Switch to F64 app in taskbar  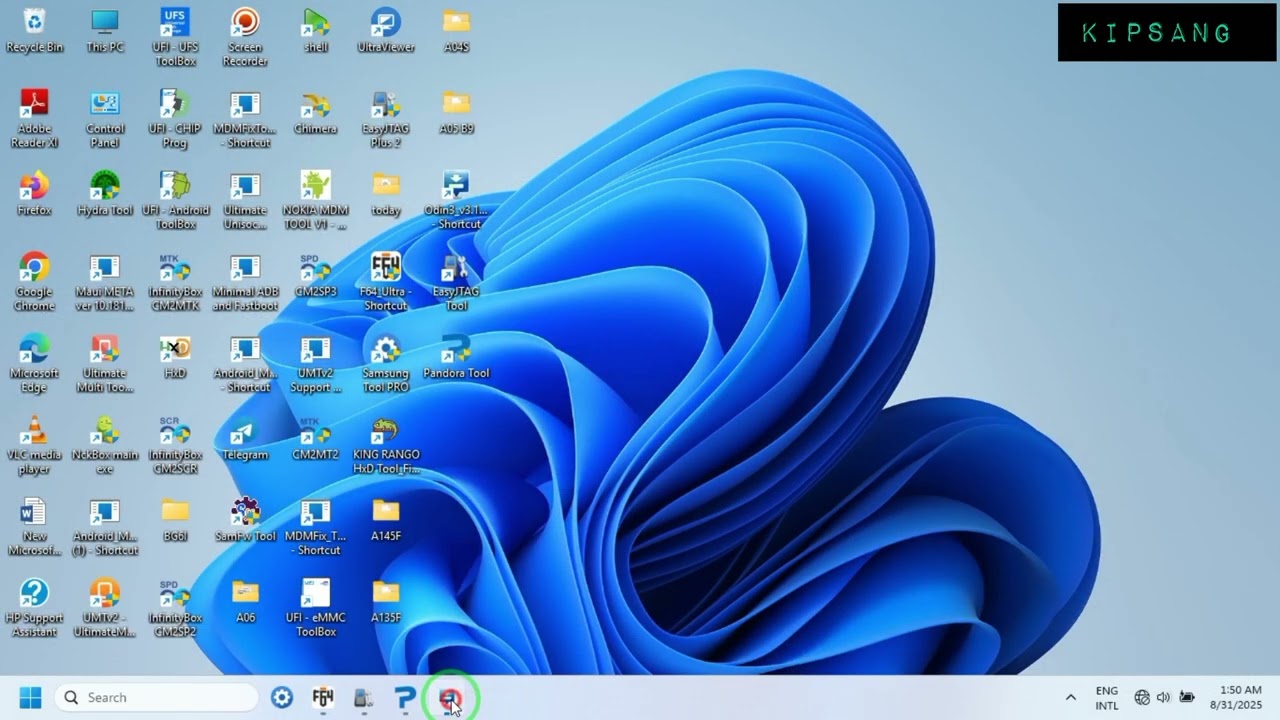[323, 698]
